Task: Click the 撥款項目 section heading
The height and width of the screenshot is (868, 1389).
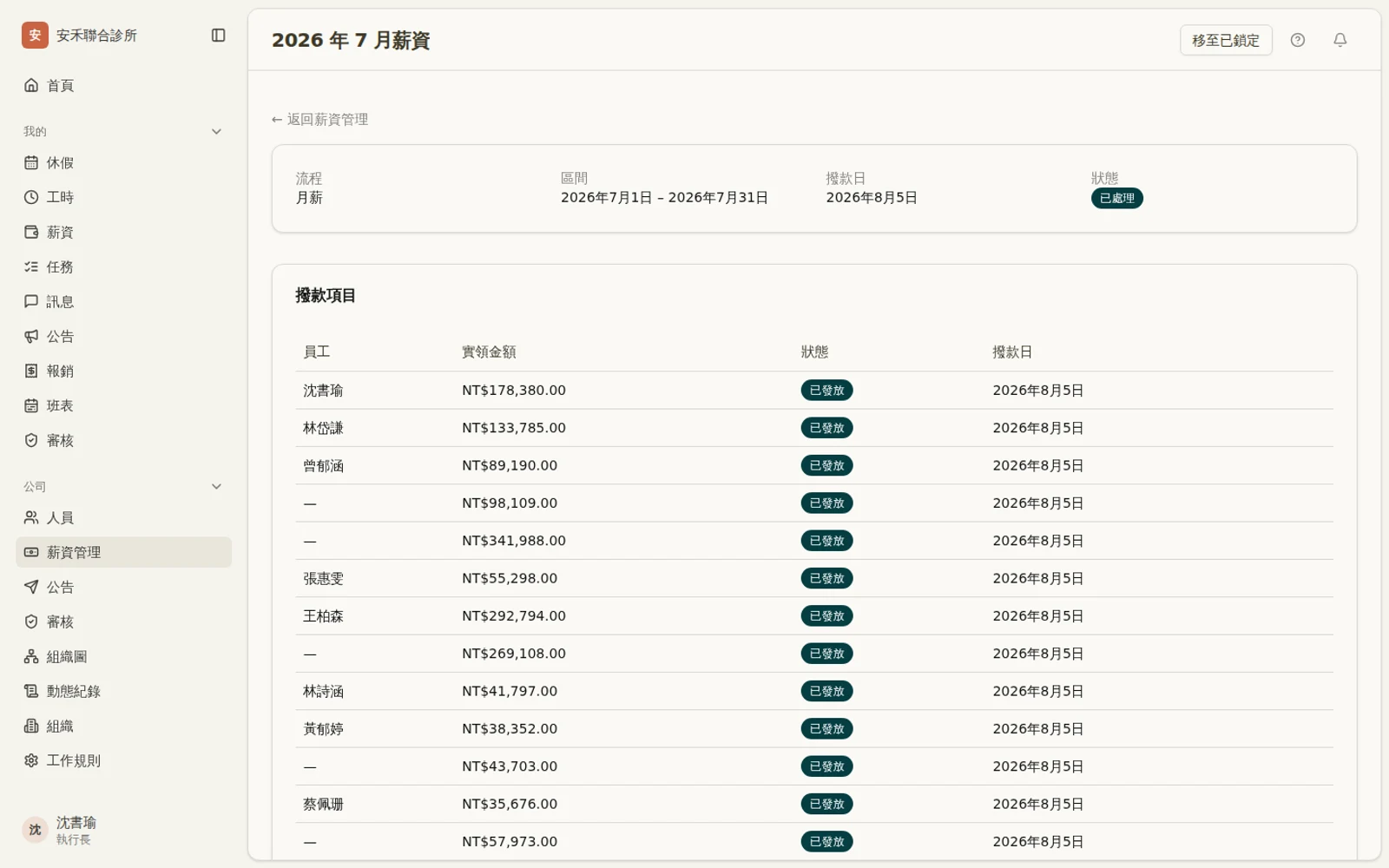Action: [326, 295]
